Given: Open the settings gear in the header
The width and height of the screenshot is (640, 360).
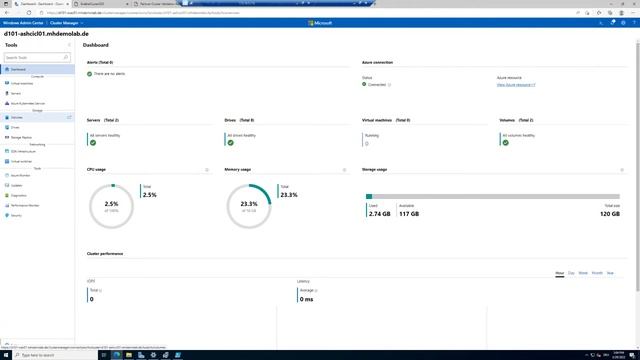Looking at the screenshot, I should click(623, 23).
